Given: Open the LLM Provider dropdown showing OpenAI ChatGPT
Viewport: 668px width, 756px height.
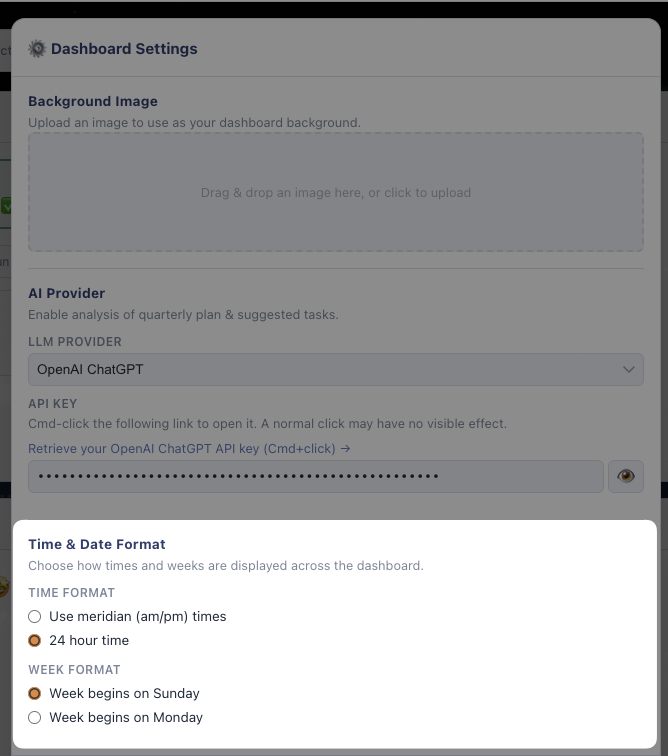Looking at the screenshot, I should [335, 369].
